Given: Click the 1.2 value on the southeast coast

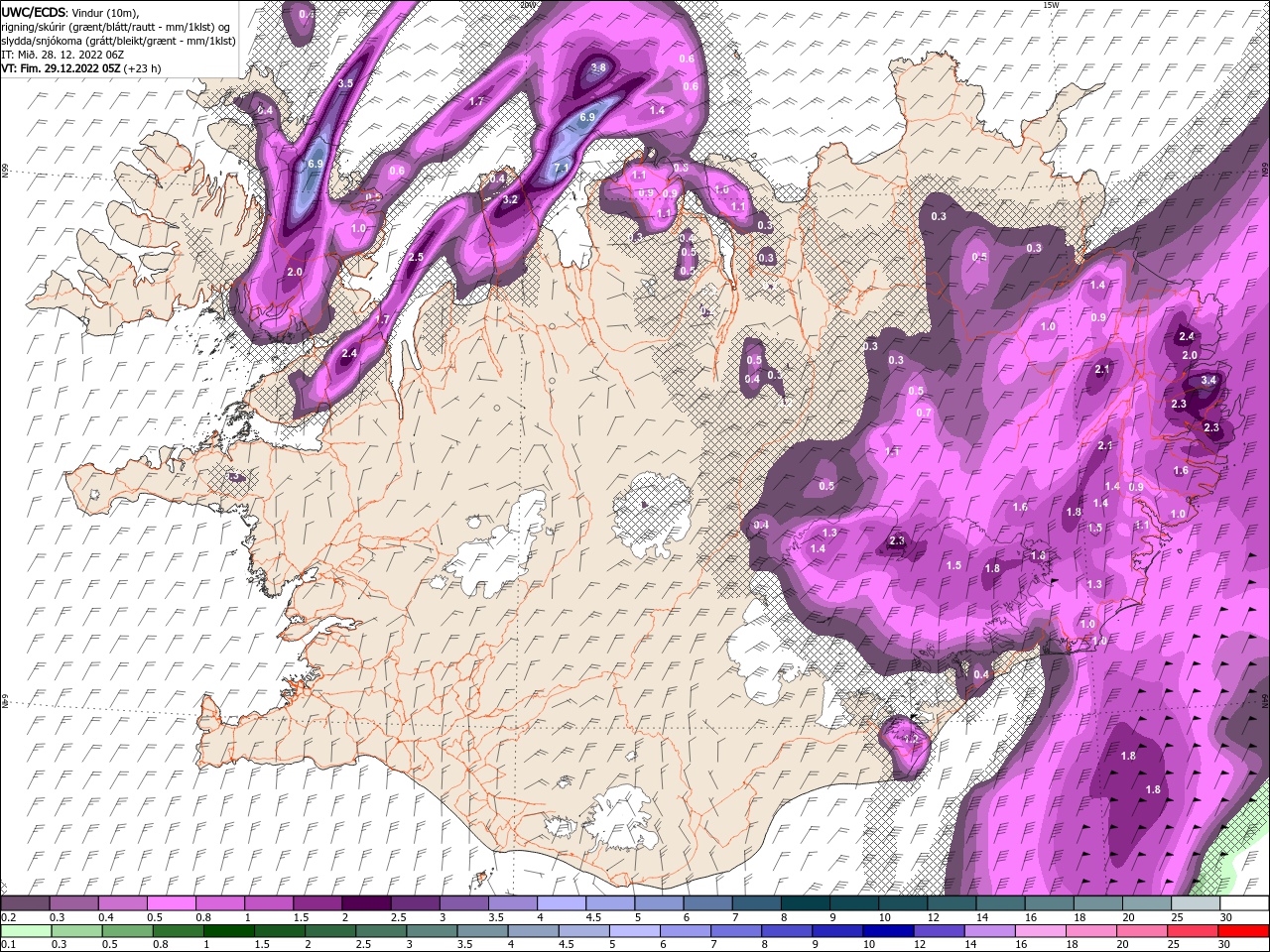Looking at the screenshot, I should pyautogui.click(x=911, y=740).
